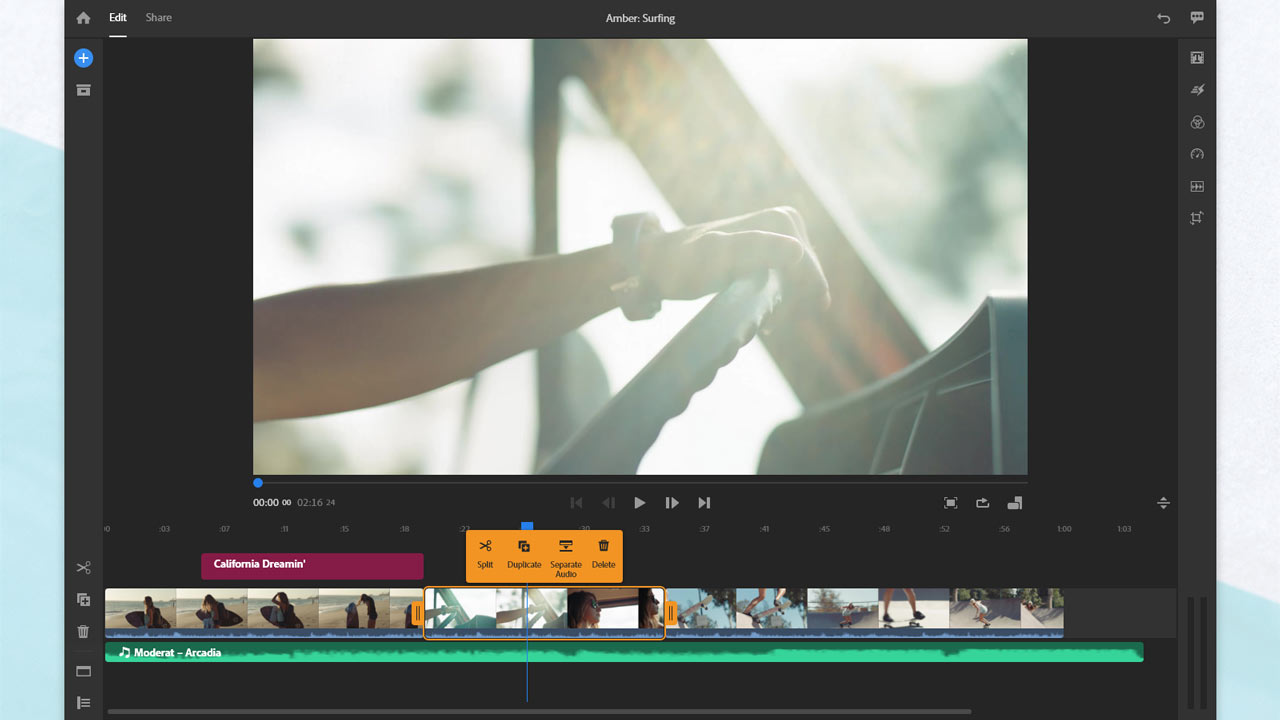
Task: Open the aspect ratio options below preview
Action: pyautogui.click(x=1014, y=503)
